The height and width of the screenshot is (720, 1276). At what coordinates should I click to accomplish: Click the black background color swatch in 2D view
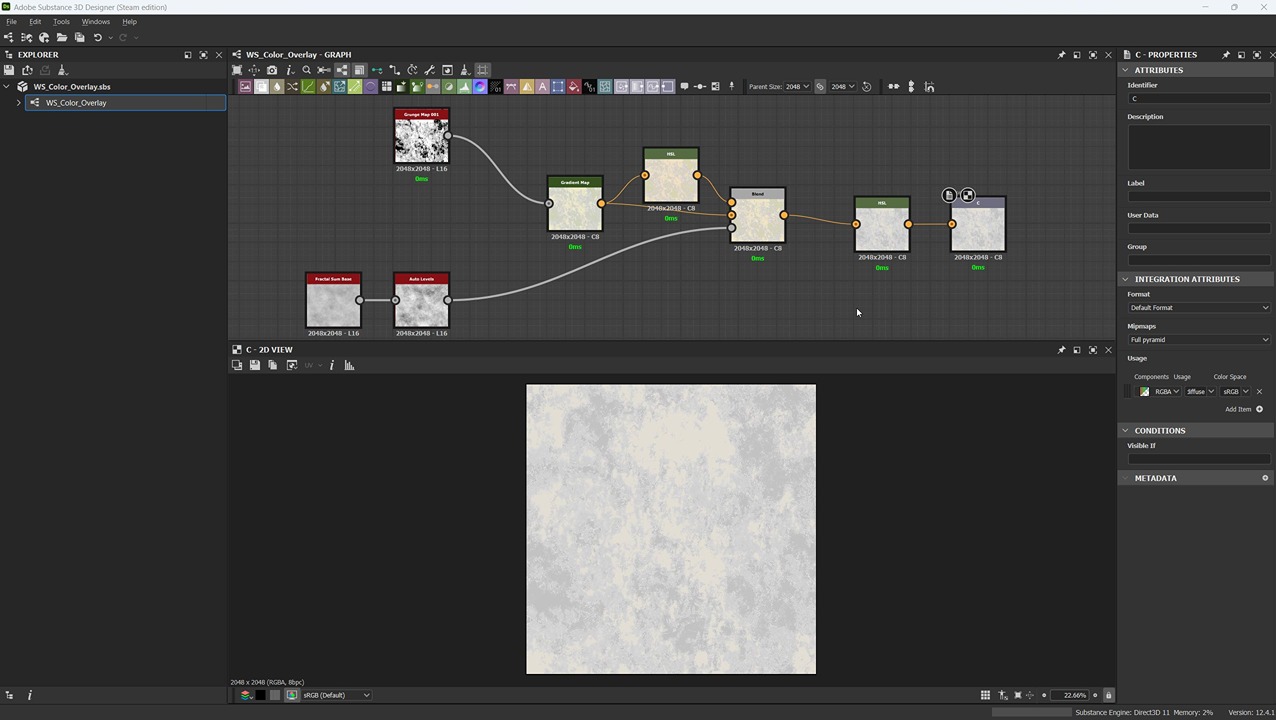pos(261,695)
